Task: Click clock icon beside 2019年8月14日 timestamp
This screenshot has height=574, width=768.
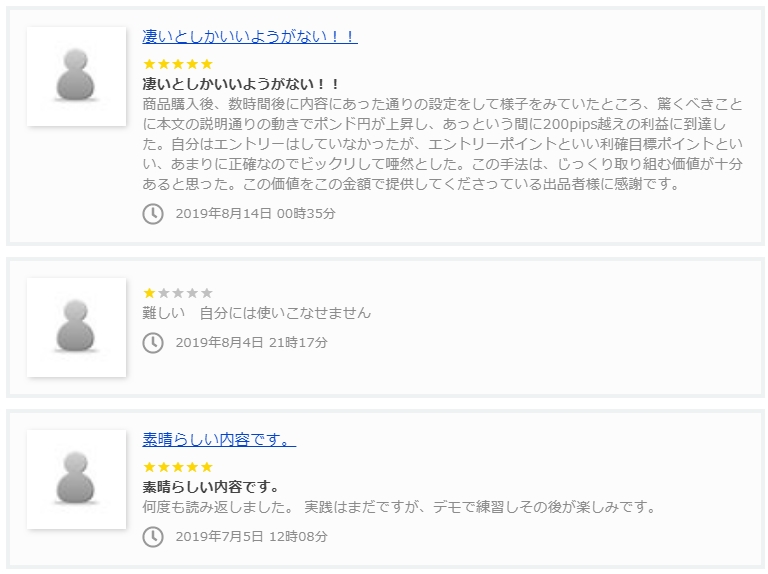Action: click(153, 214)
